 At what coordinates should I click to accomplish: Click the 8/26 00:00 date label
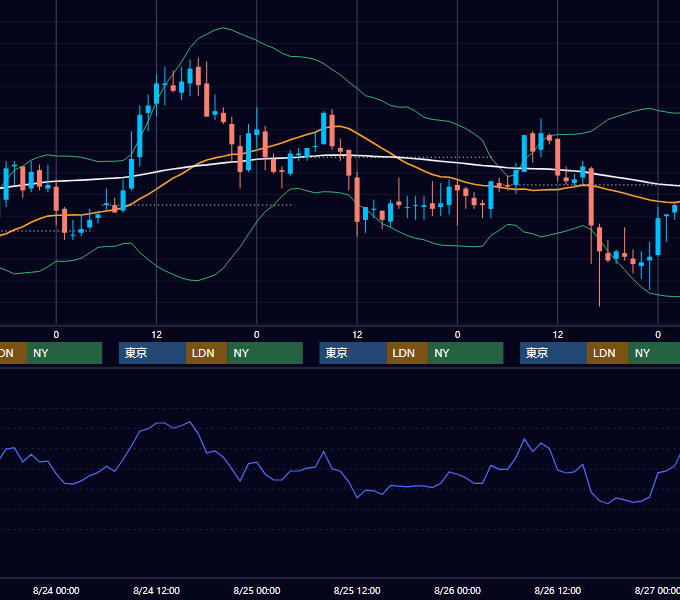[457, 590]
